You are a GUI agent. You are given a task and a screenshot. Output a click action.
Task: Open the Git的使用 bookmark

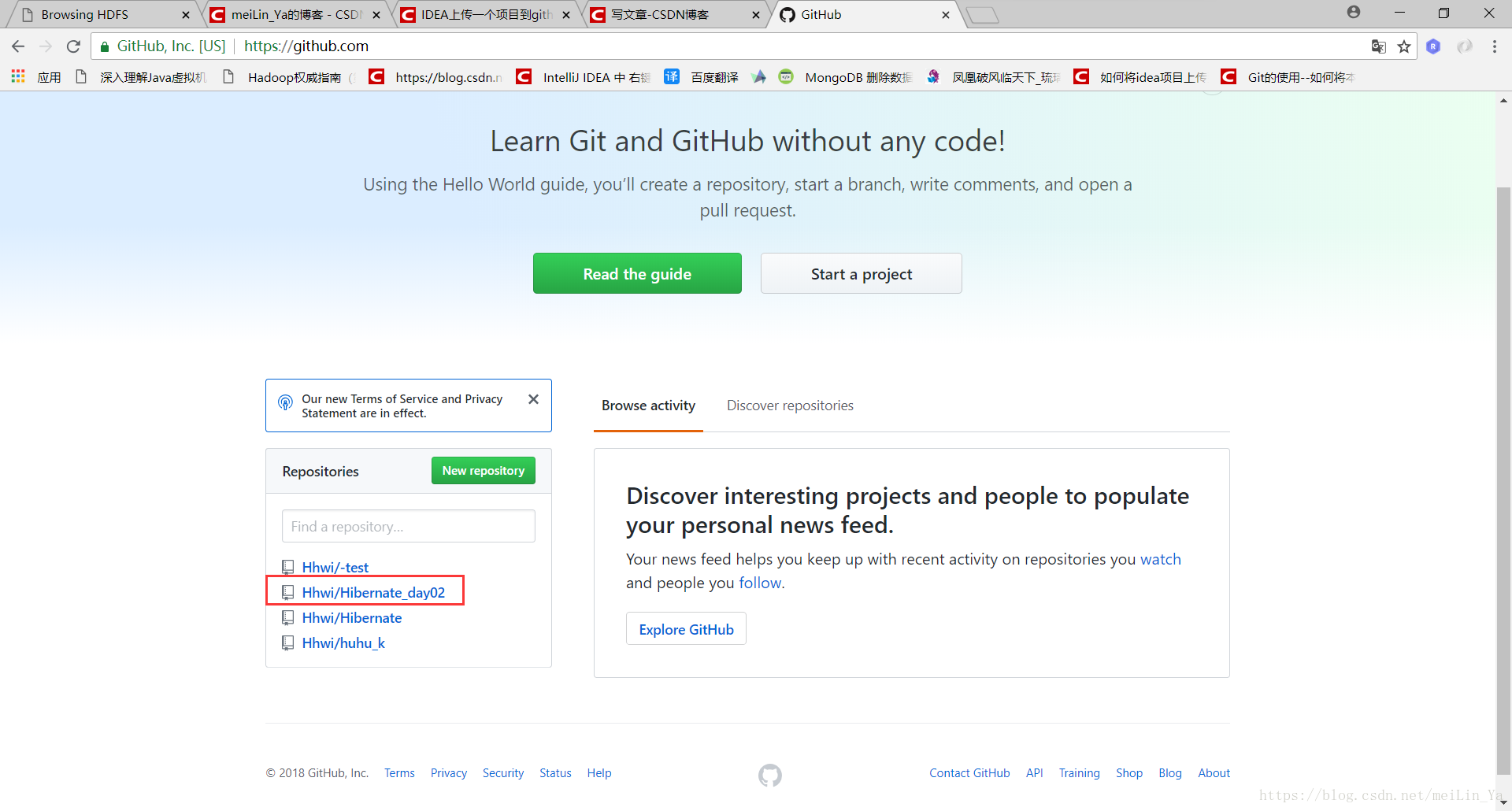pos(1288,77)
